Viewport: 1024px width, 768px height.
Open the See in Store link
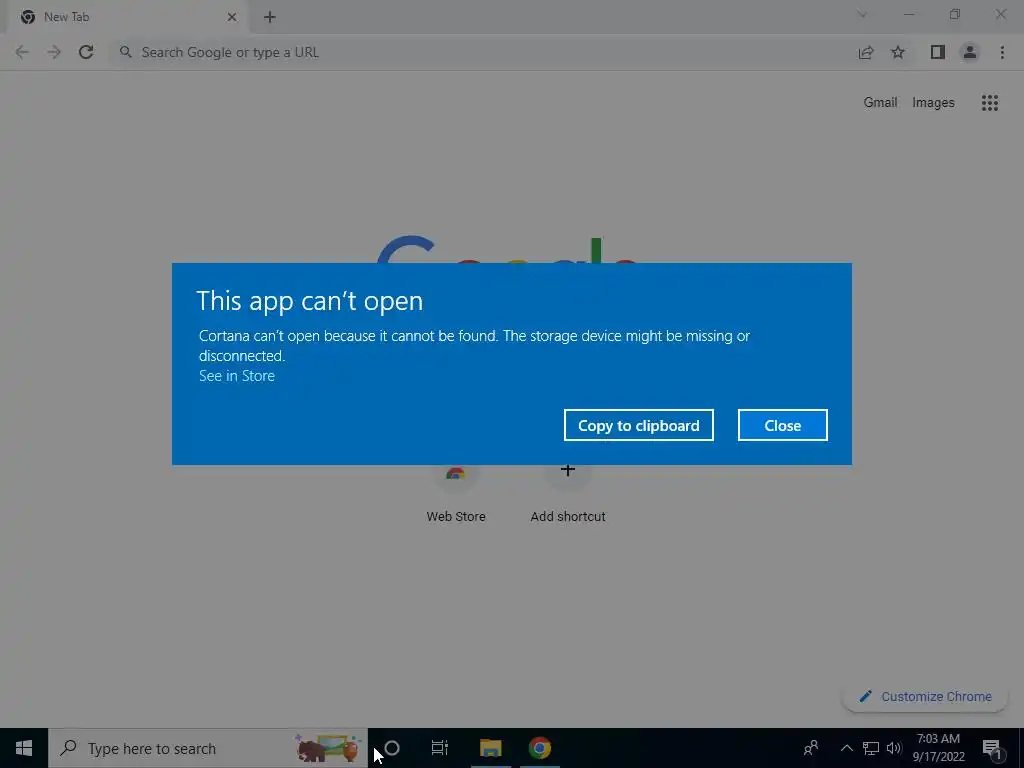point(236,376)
